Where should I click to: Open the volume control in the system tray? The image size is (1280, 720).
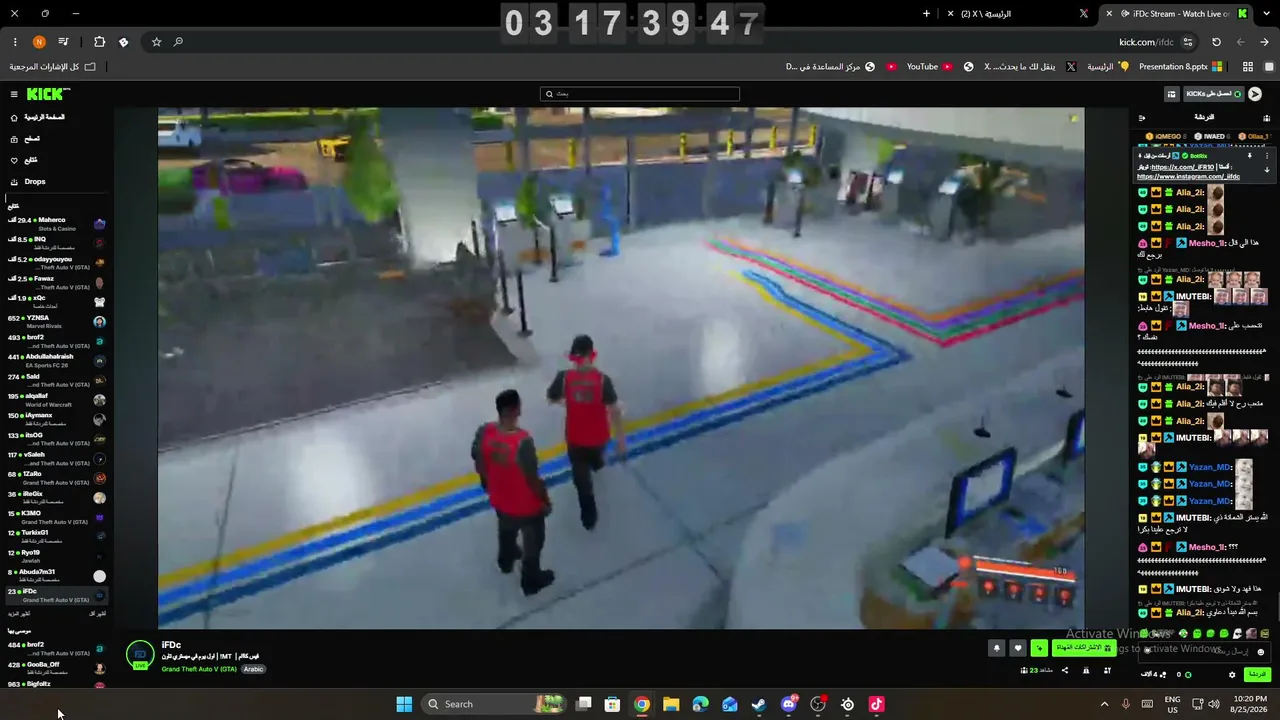(1214, 704)
